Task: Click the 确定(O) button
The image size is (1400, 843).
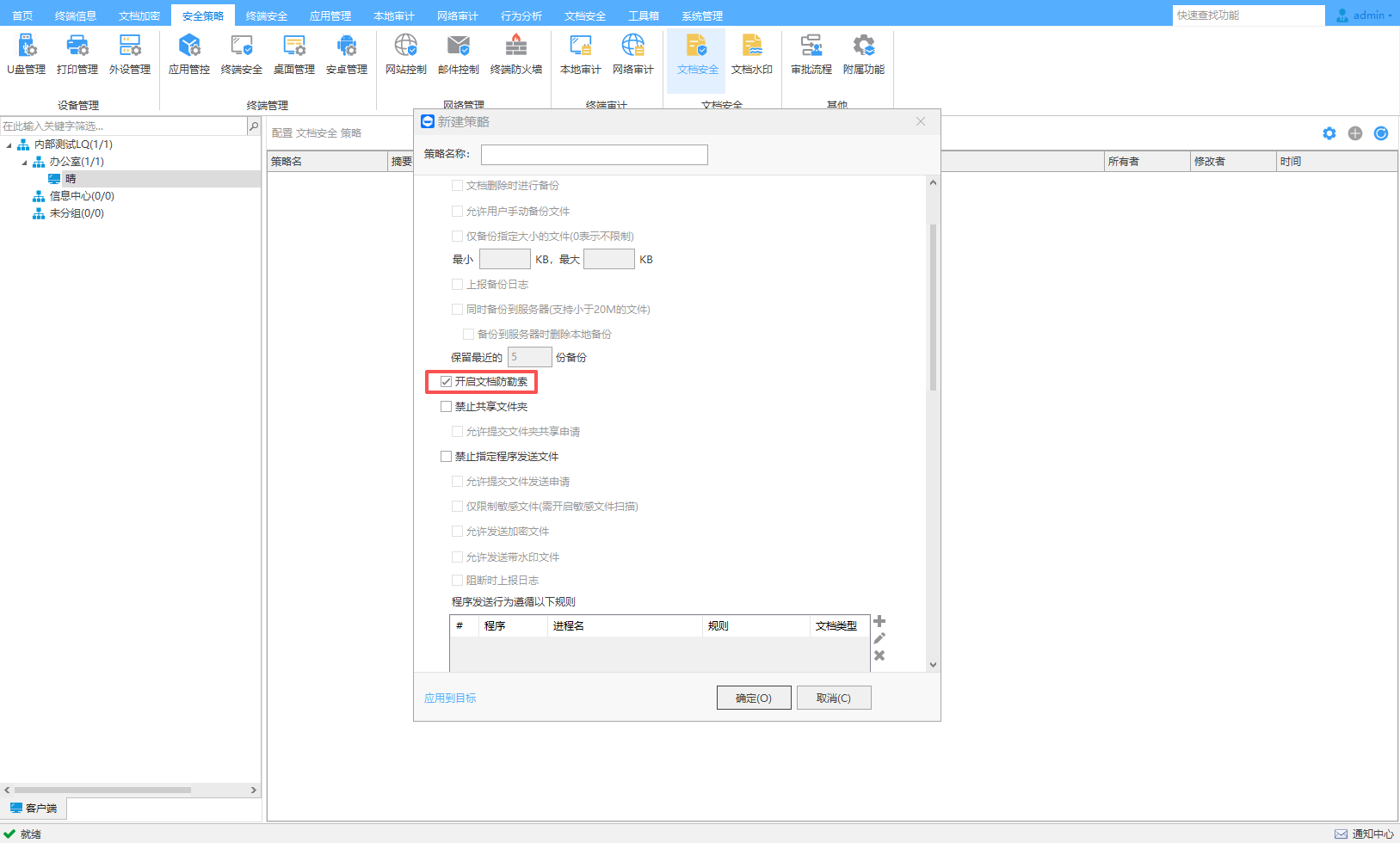Action: 753,698
